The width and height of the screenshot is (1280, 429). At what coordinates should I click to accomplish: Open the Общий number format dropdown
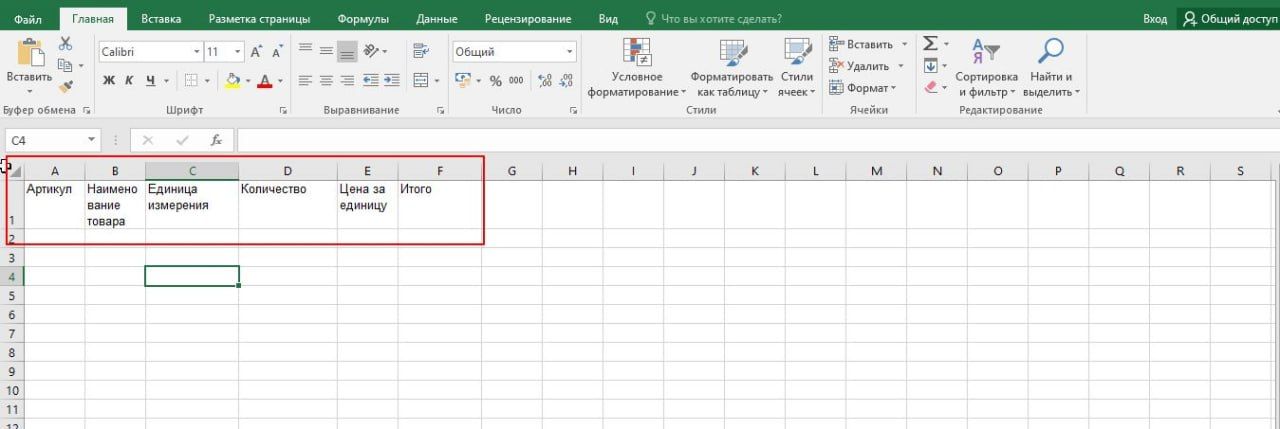tap(570, 52)
